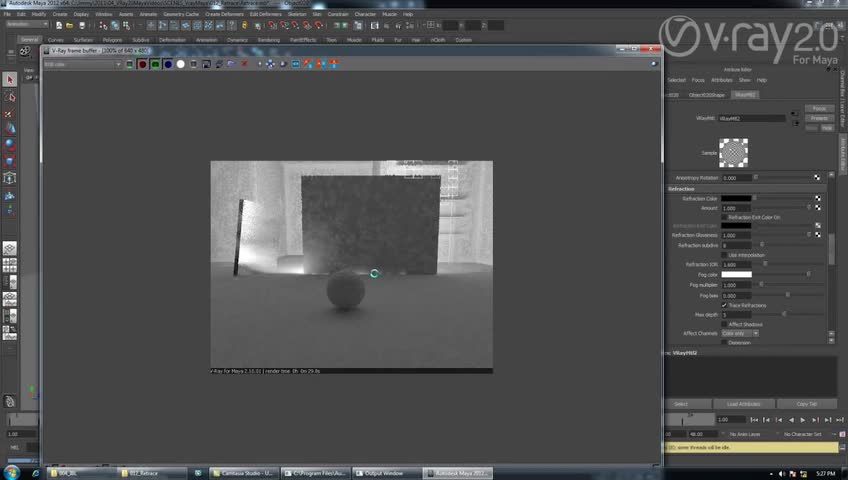Save the image from V-Ray frame buffer
This screenshot has width=848, height=480.
tap(207, 64)
